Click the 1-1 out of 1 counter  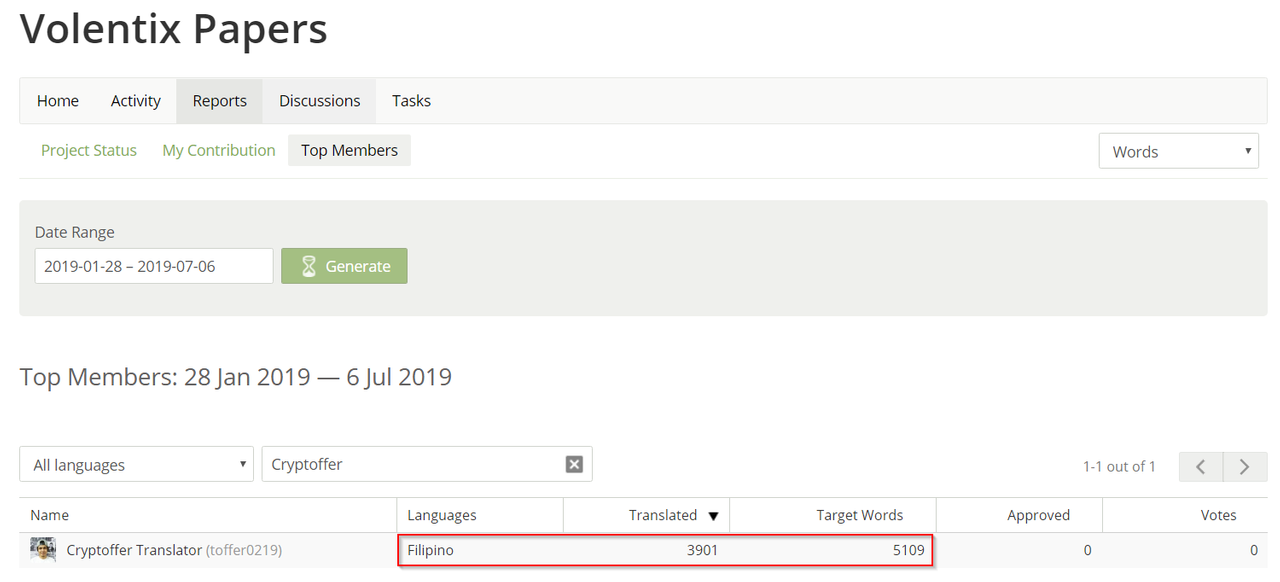[1119, 466]
